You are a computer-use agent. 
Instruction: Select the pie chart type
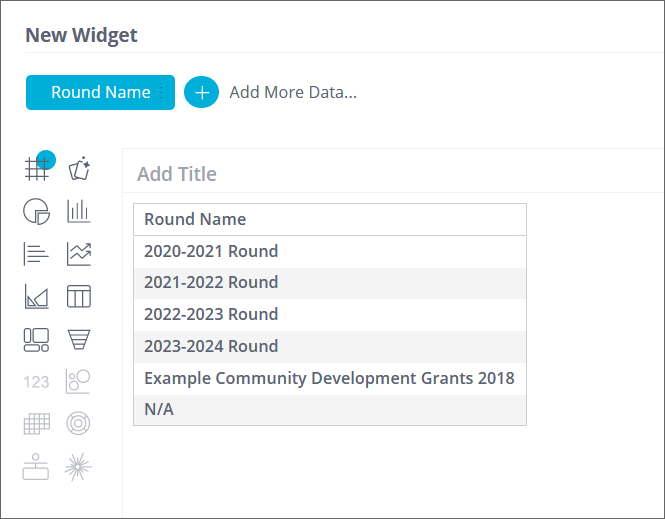(37, 211)
